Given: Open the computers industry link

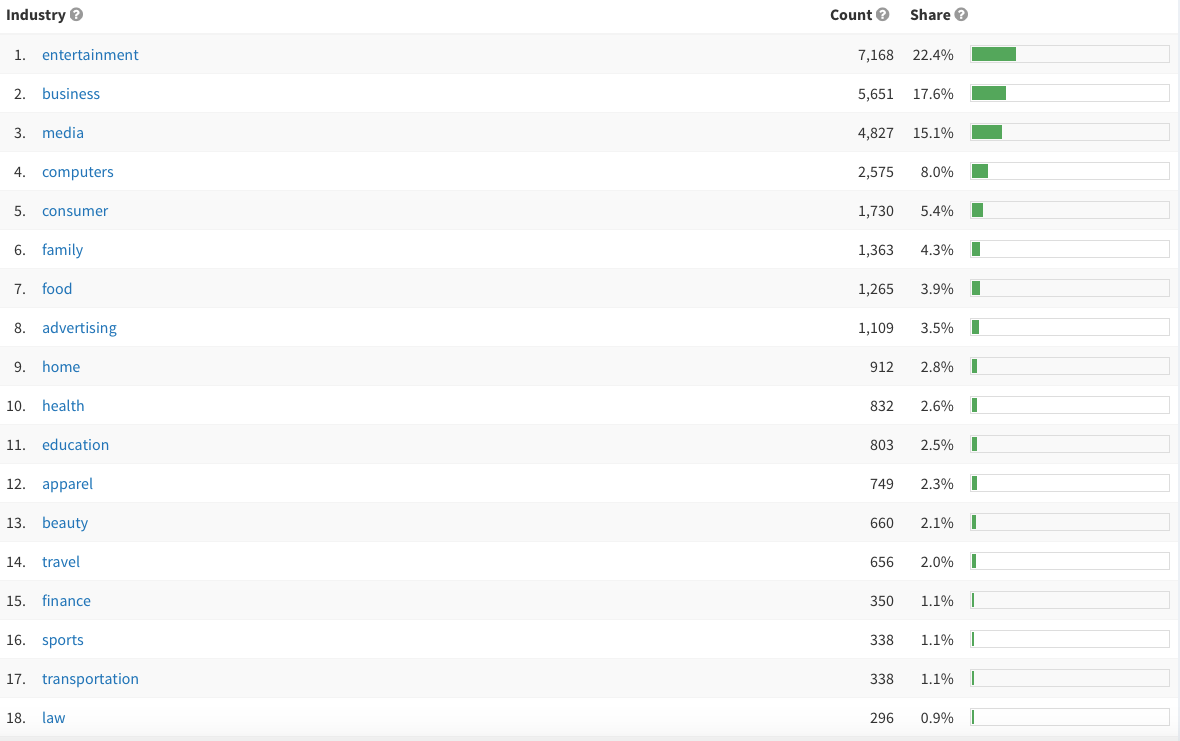Looking at the screenshot, I should click(x=78, y=172).
